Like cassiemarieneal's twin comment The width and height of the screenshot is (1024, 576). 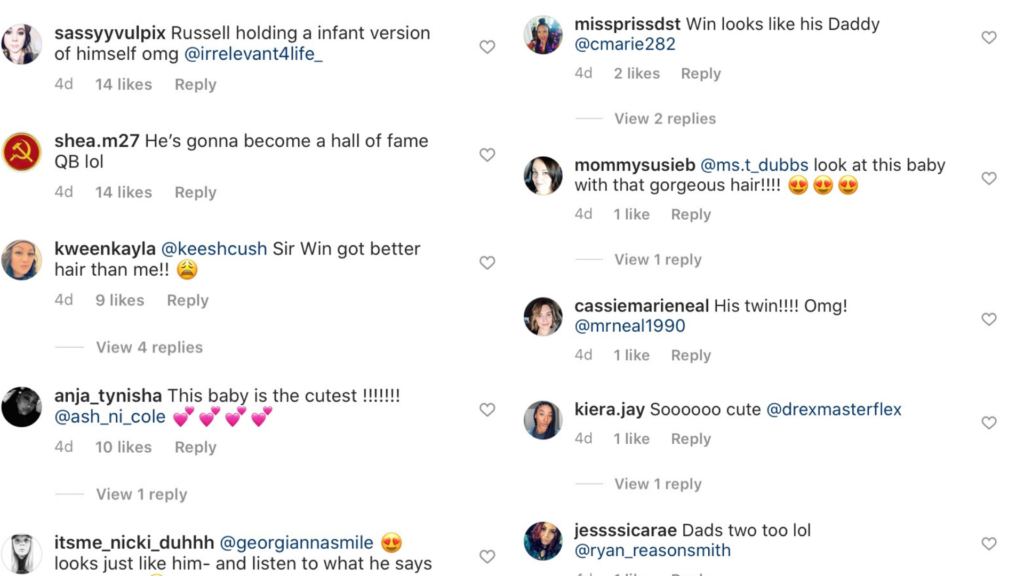pyautogui.click(x=989, y=320)
